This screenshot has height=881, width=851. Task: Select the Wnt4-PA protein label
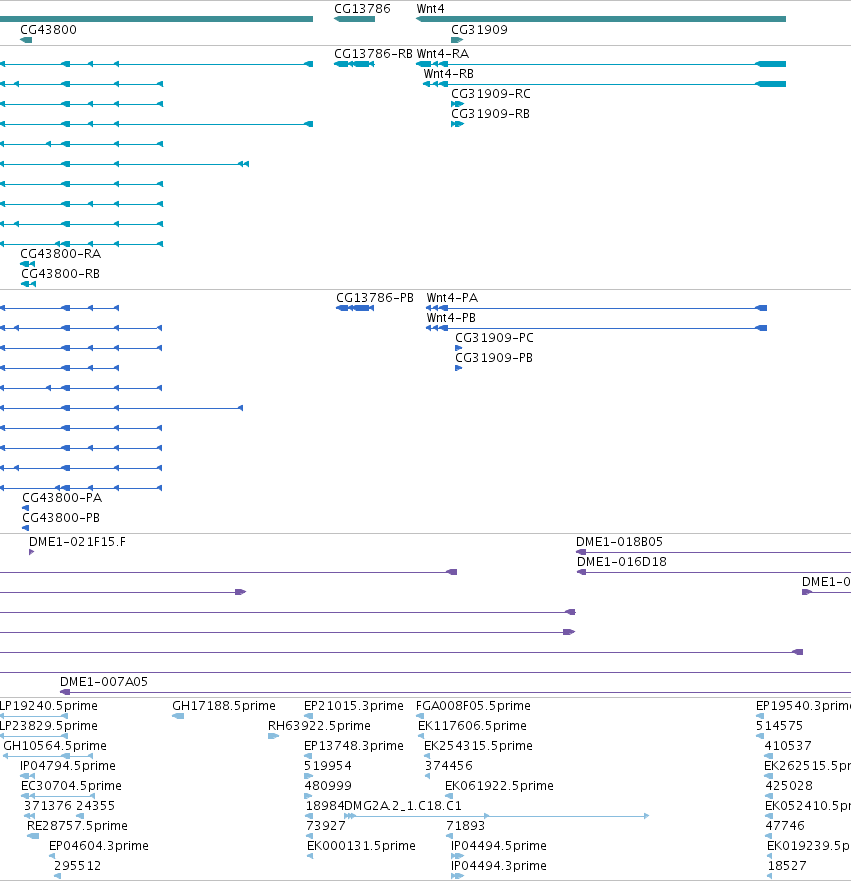pyautogui.click(x=452, y=298)
